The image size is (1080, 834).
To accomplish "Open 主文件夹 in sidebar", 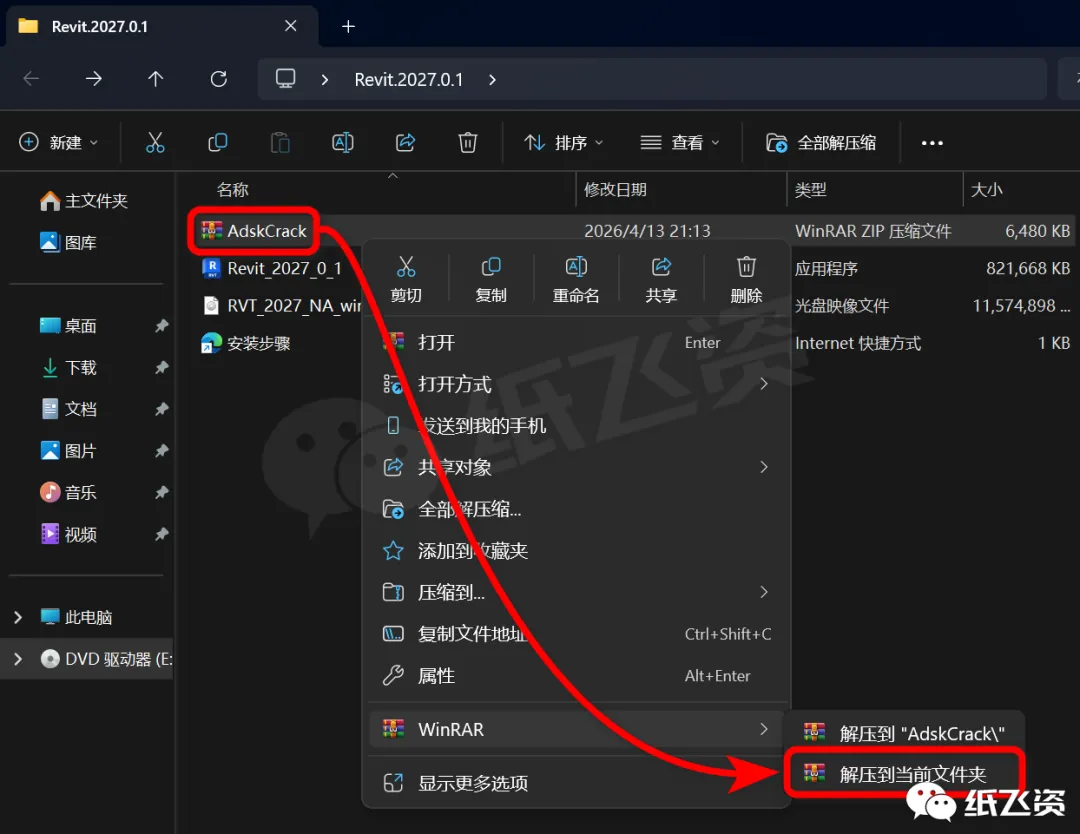I will coord(83,201).
